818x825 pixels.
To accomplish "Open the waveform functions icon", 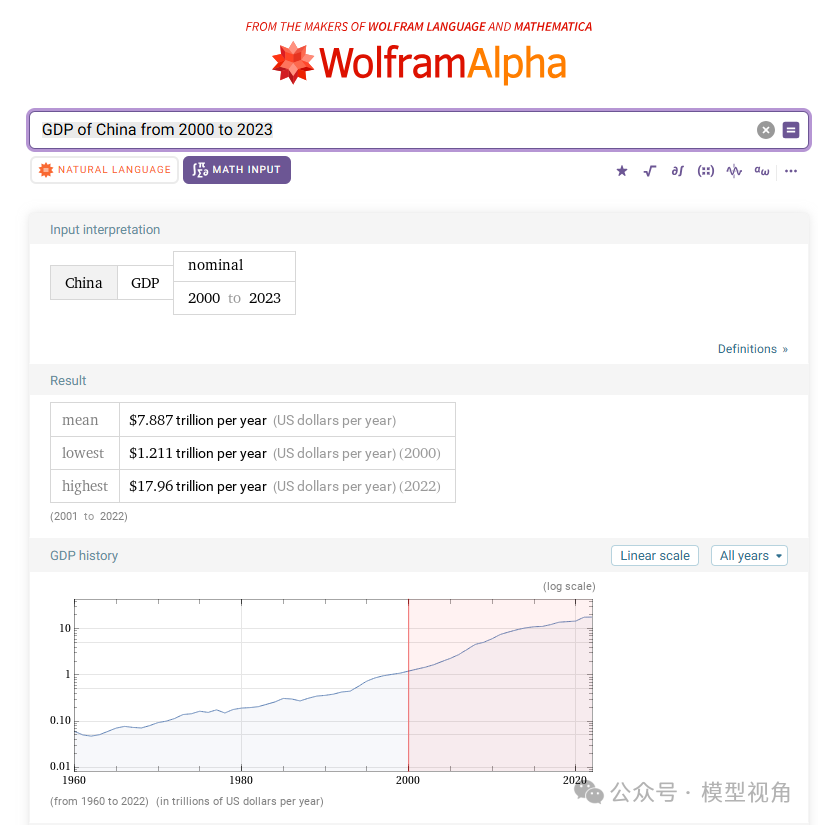I will pos(734,171).
